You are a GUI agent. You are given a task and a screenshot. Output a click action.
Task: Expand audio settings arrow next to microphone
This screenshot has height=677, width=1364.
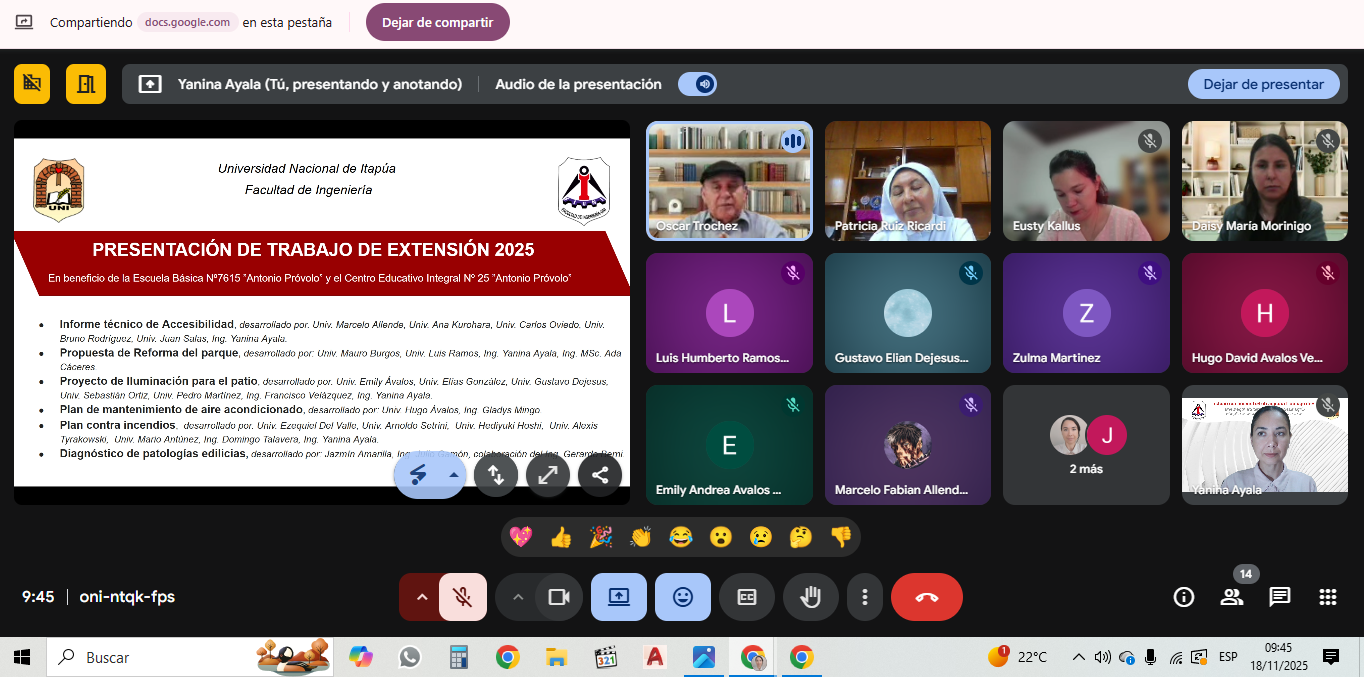point(421,597)
